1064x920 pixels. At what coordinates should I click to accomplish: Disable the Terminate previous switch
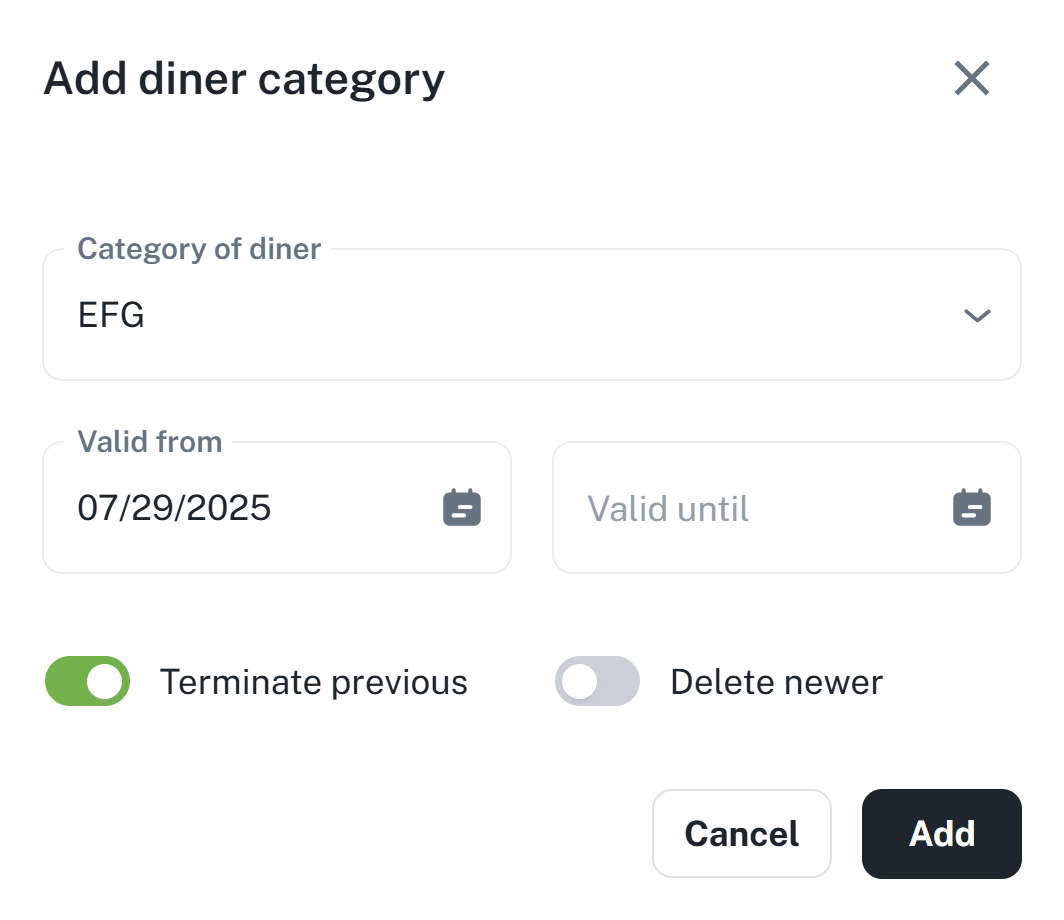pos(88,681)
